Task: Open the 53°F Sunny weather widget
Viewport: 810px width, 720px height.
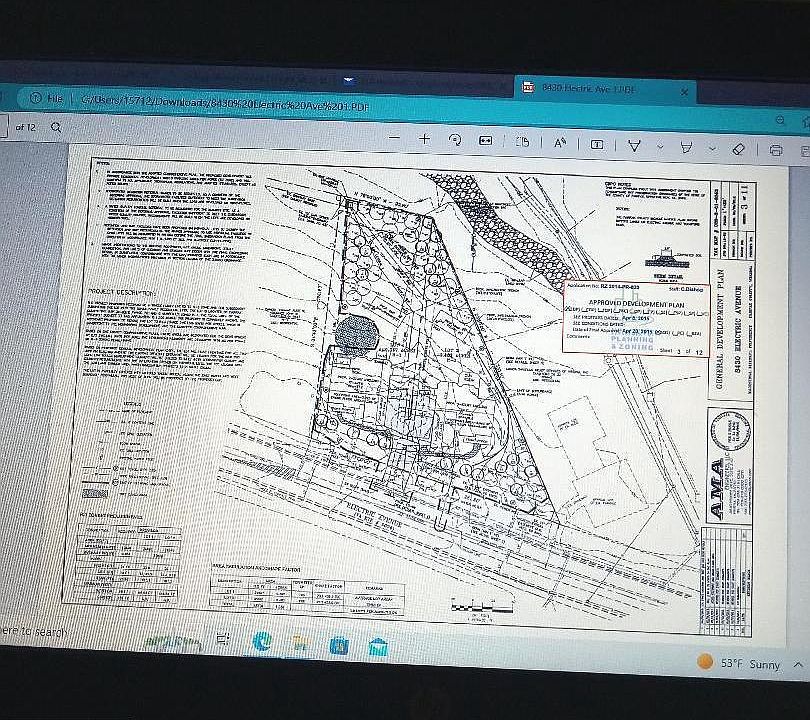Action: [x=740, y=664]
